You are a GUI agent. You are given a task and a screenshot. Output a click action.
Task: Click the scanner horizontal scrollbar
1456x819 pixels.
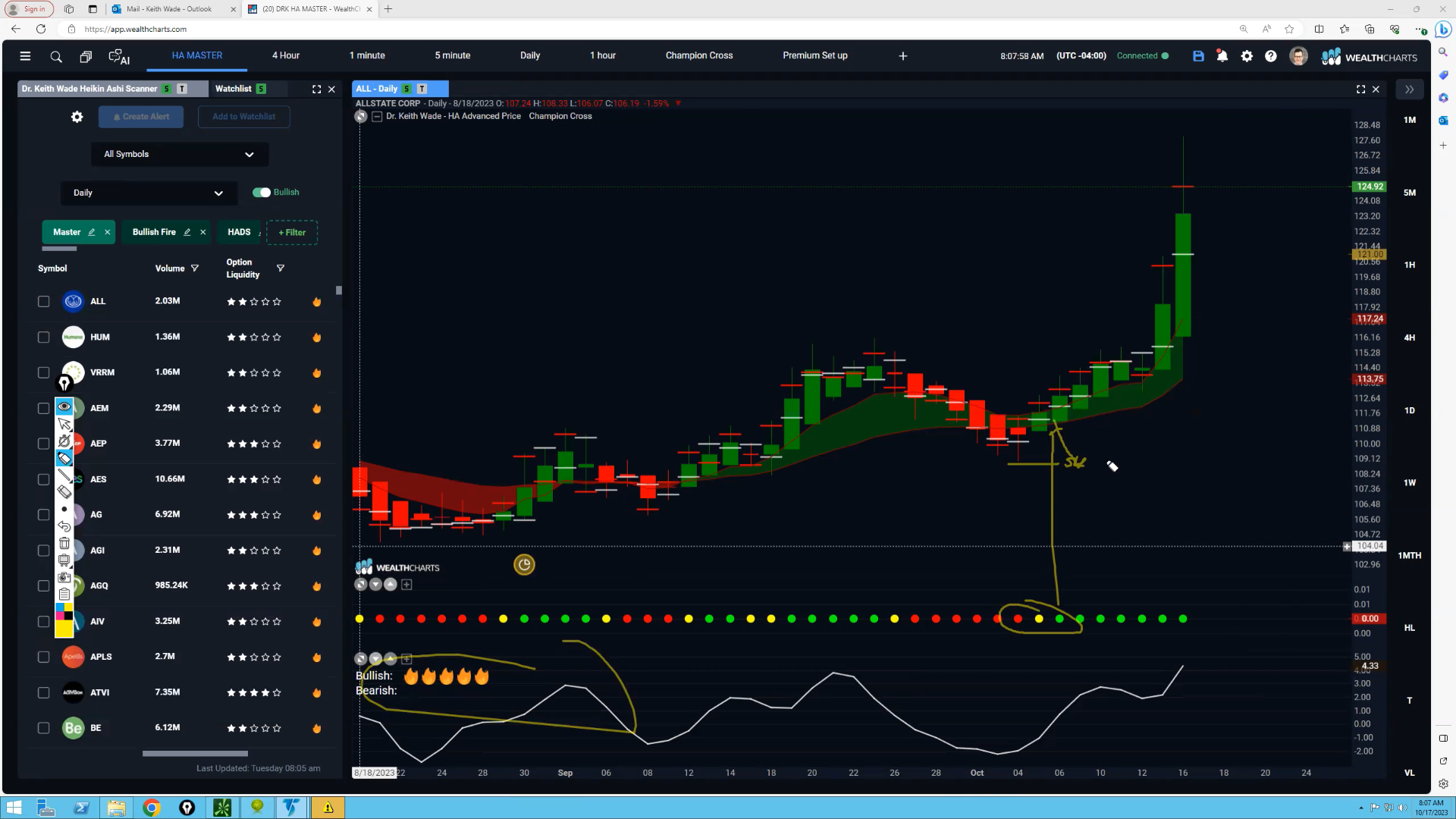[x=195, y=754]
